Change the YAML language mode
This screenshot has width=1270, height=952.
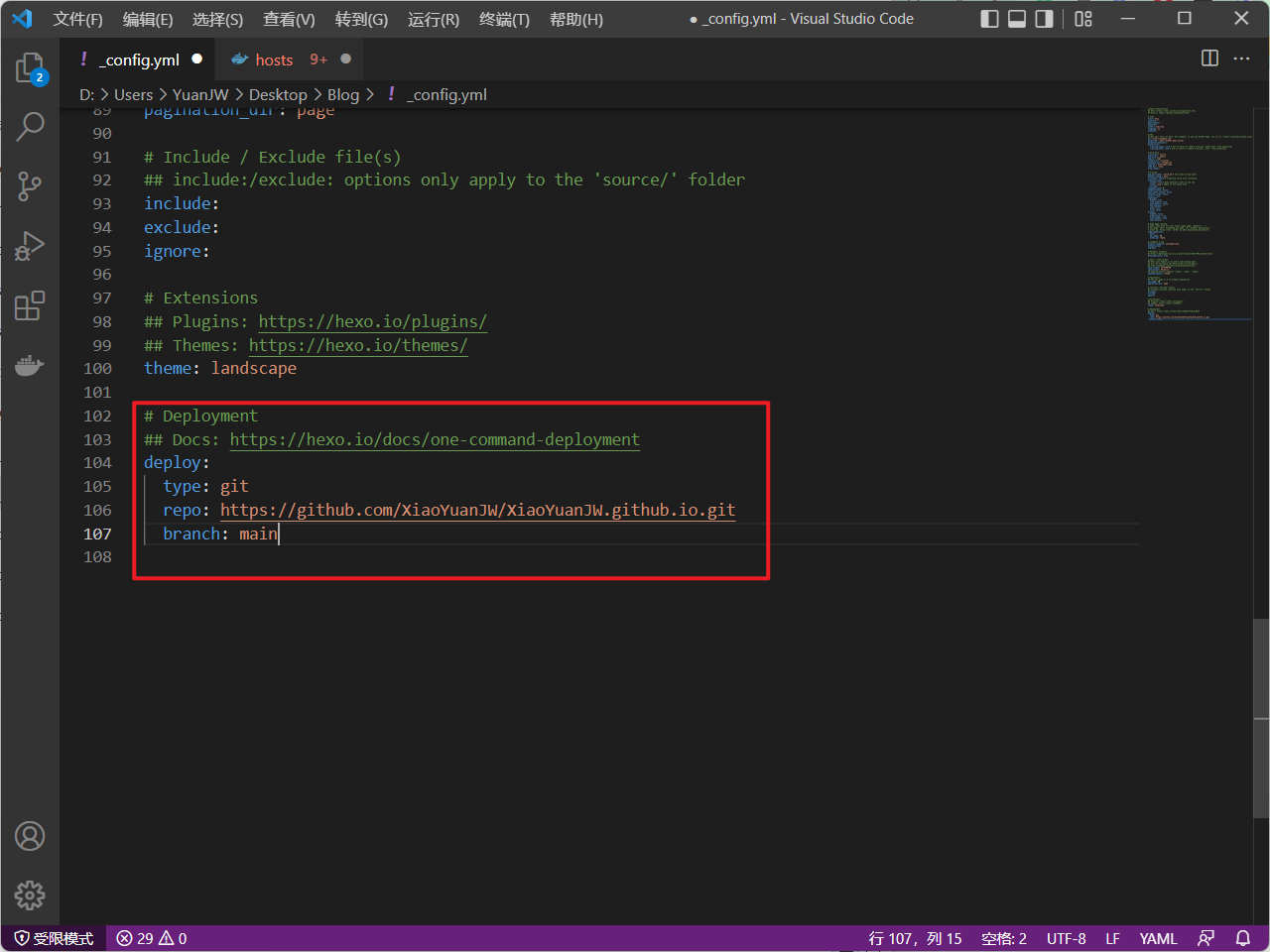(1158, 938)
